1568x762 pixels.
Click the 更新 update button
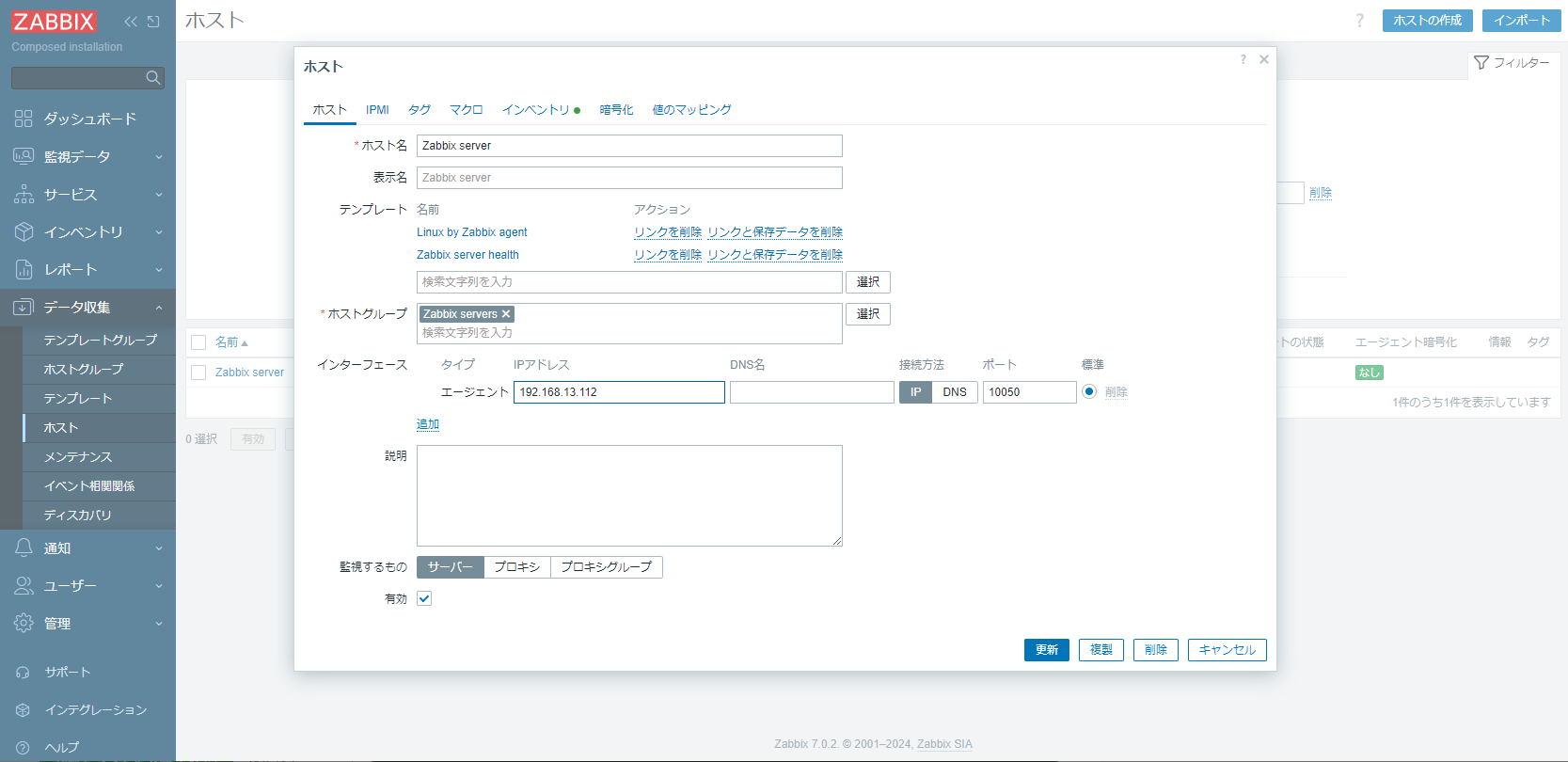1047,650
